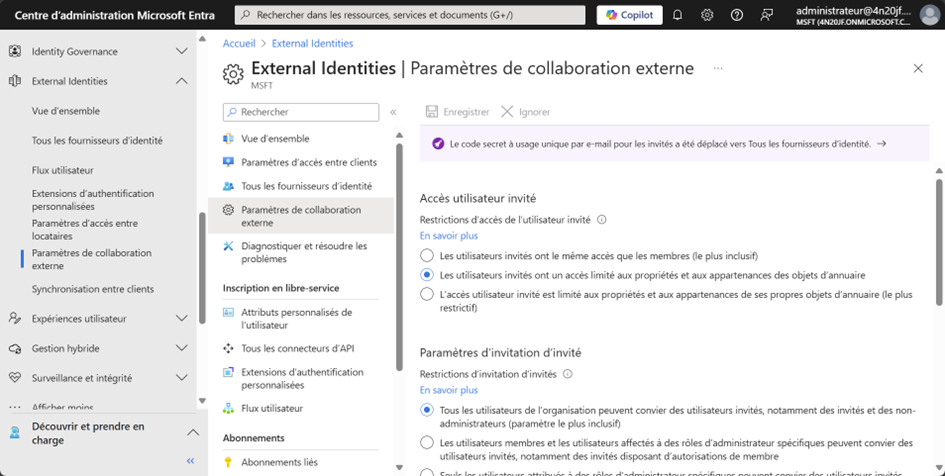
Task: Click the top search resources field
Action: click(x=410, y=15)
